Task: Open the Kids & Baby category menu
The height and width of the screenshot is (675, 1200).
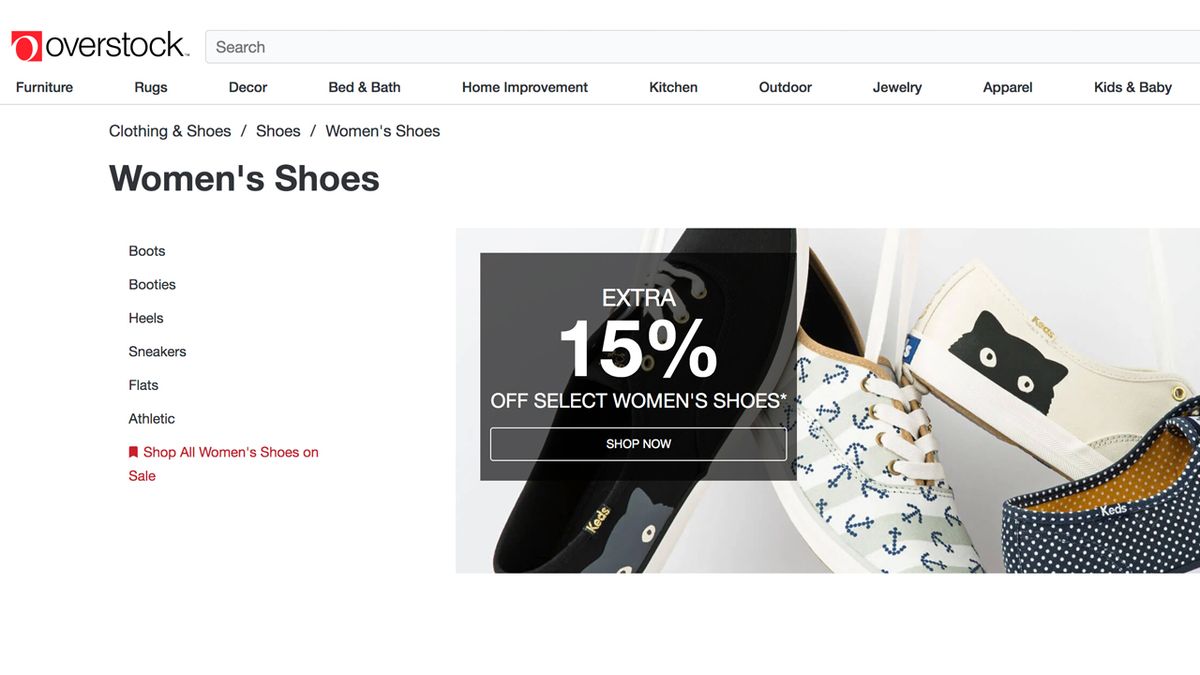Action: coord(1131,87)
